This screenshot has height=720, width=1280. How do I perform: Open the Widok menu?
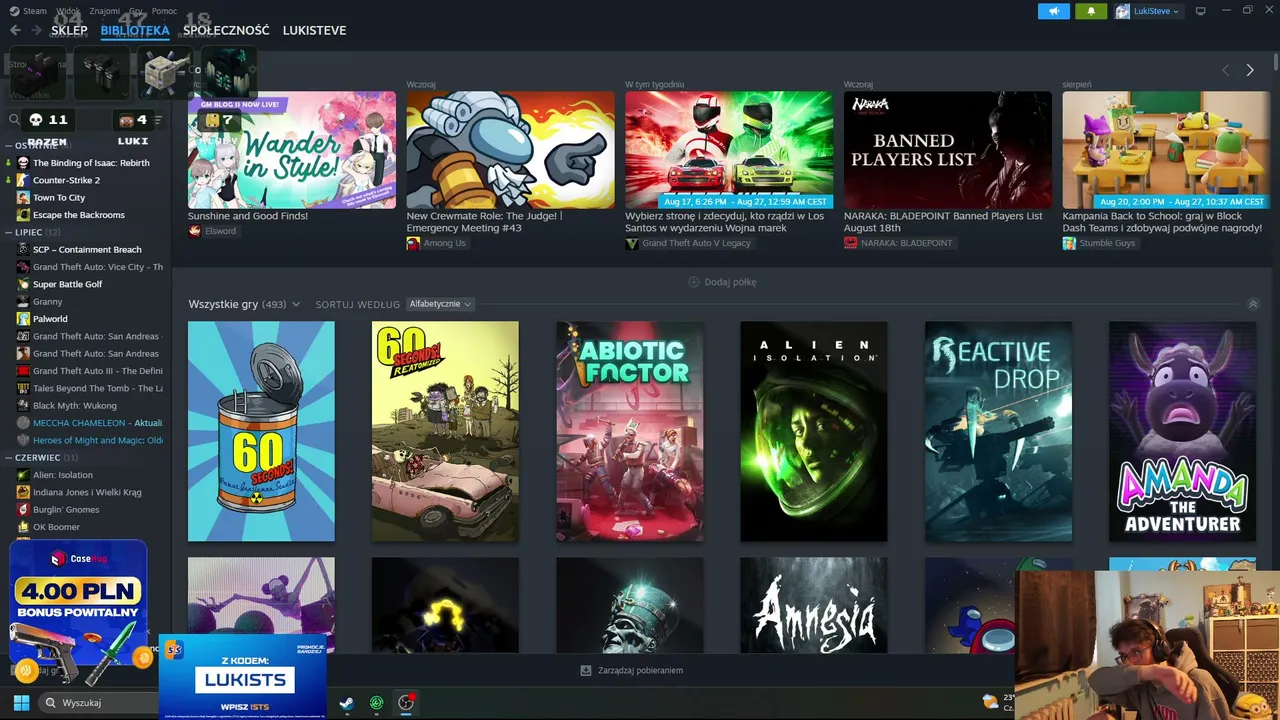point(68,11)
